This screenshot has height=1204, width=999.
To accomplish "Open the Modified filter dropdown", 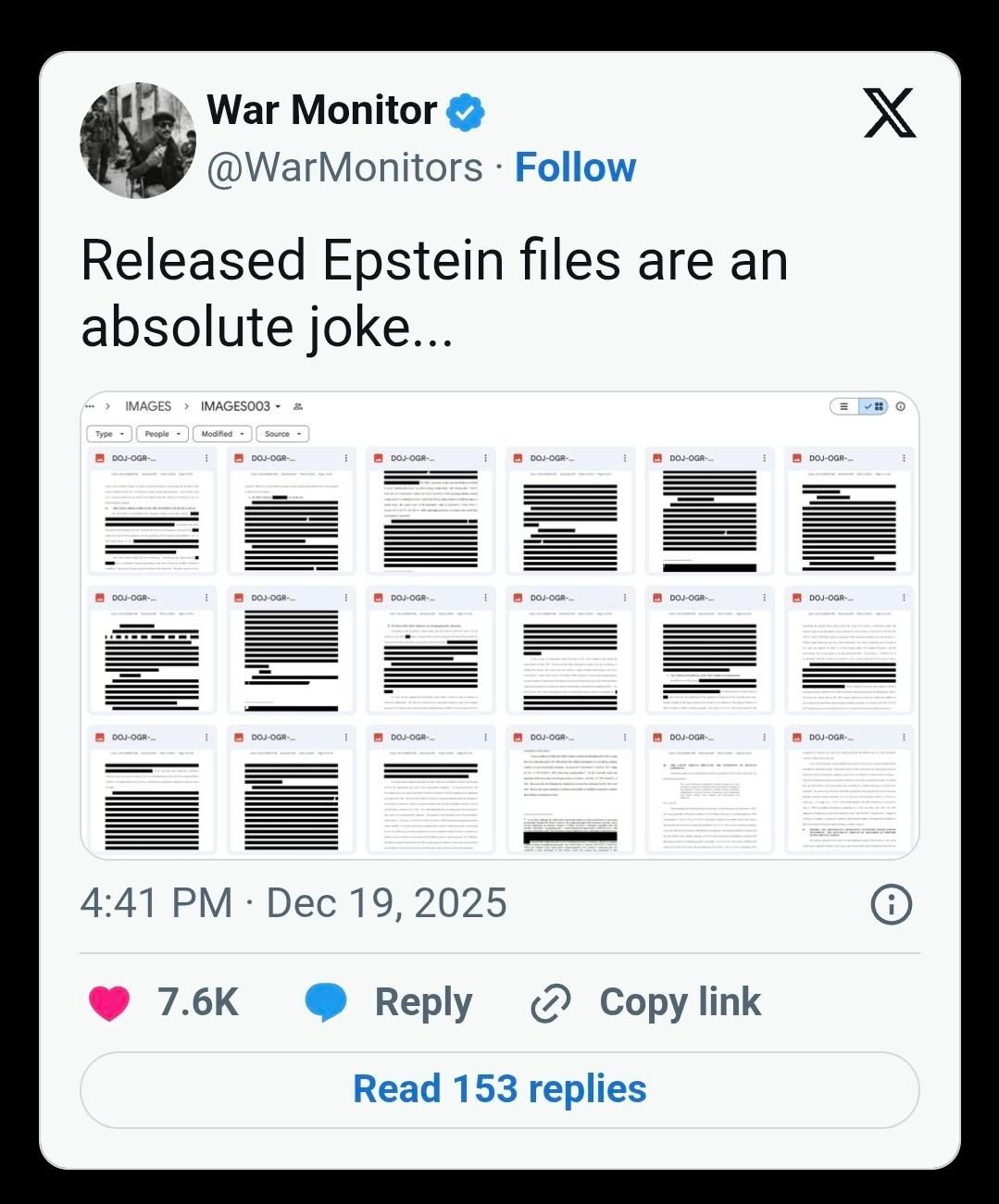I will (x=221, y=433).
